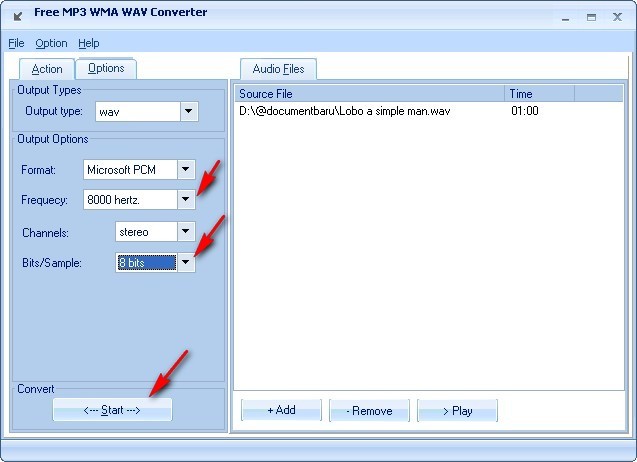Open the Option menu

[51, 43]
